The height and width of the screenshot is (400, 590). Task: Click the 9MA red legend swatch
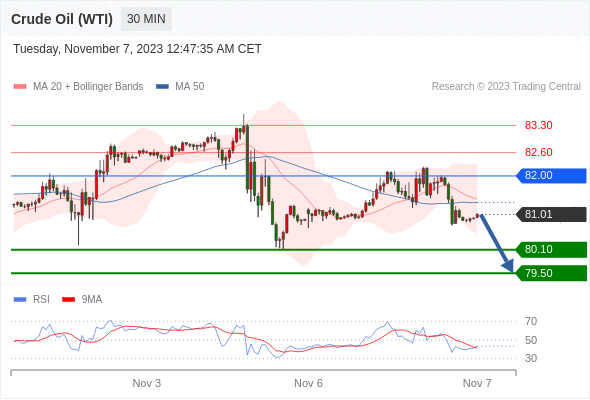pyautogui.click(x=68, y=300)
